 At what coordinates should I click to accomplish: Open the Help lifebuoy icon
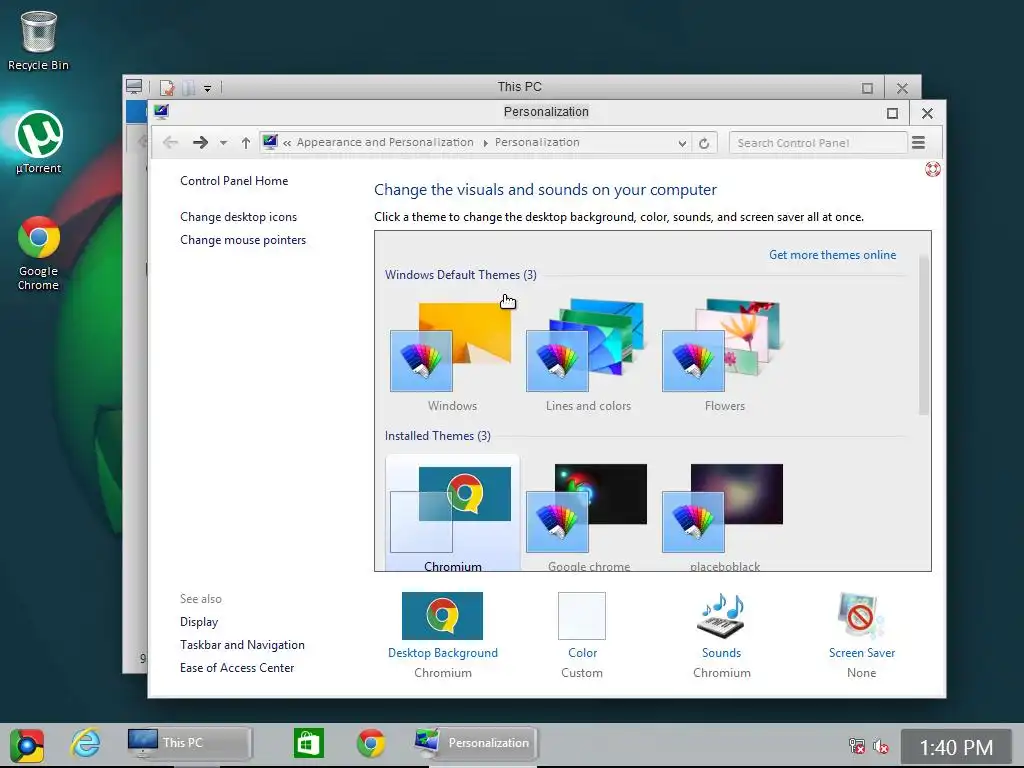coord(933,169)
